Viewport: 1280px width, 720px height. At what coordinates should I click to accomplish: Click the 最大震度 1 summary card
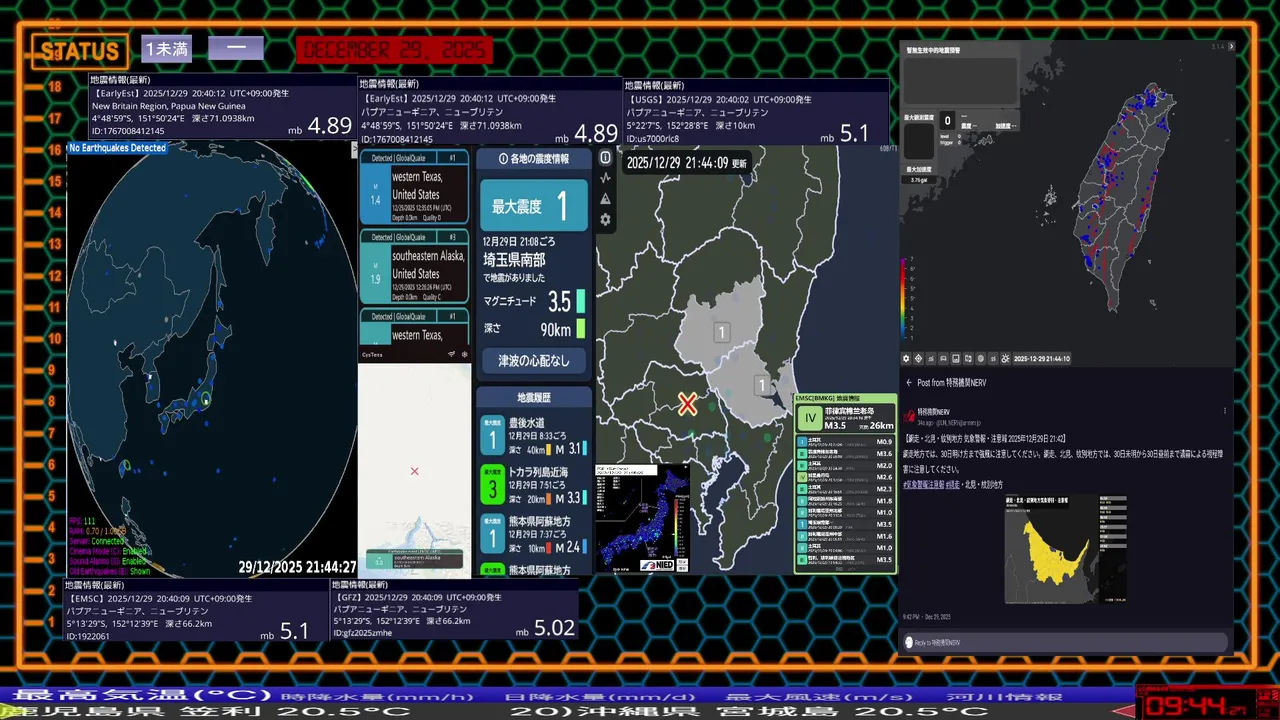[x=534, y=206]
